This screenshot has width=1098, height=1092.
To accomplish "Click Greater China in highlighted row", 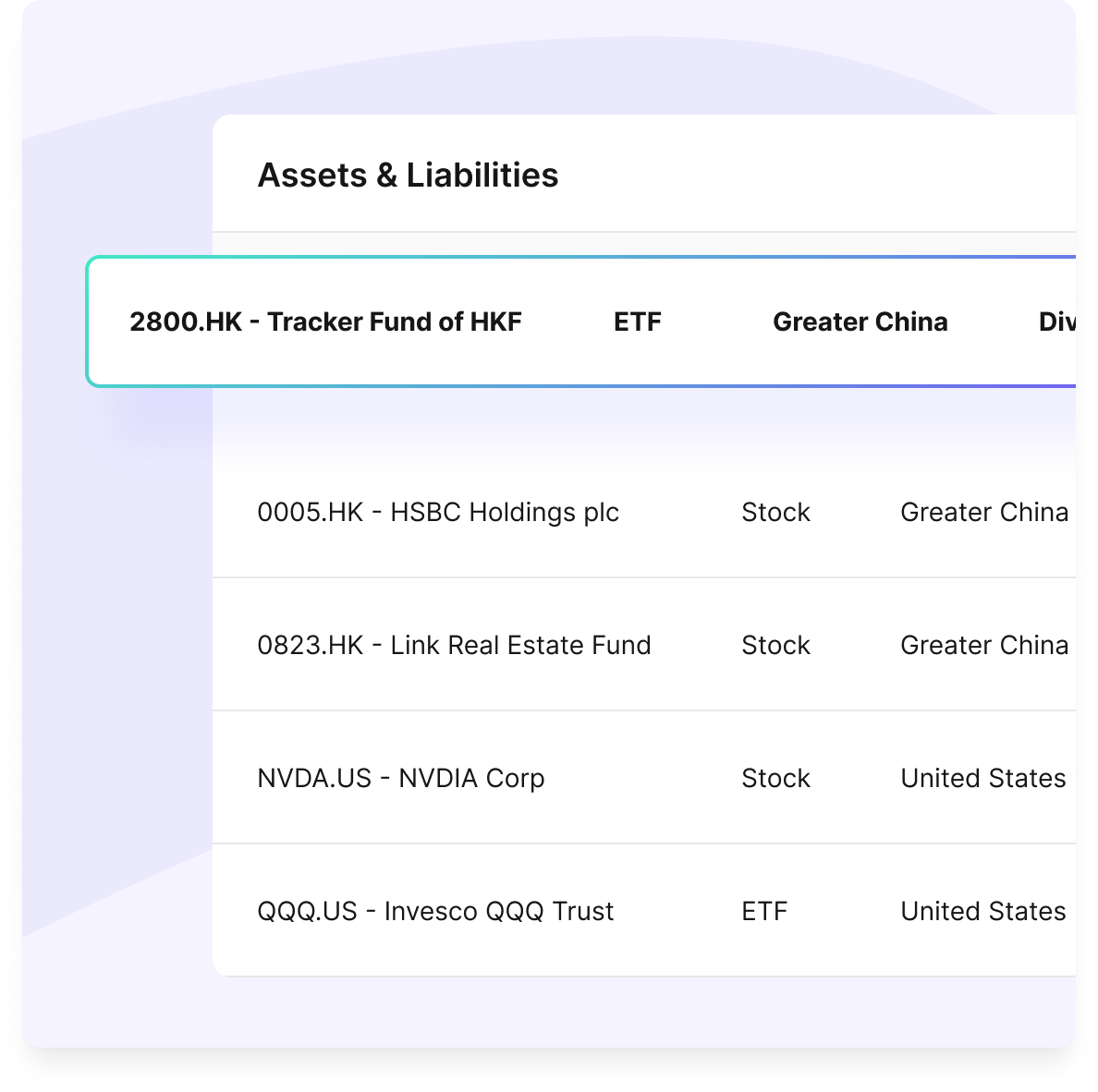I will coord(860,322).
